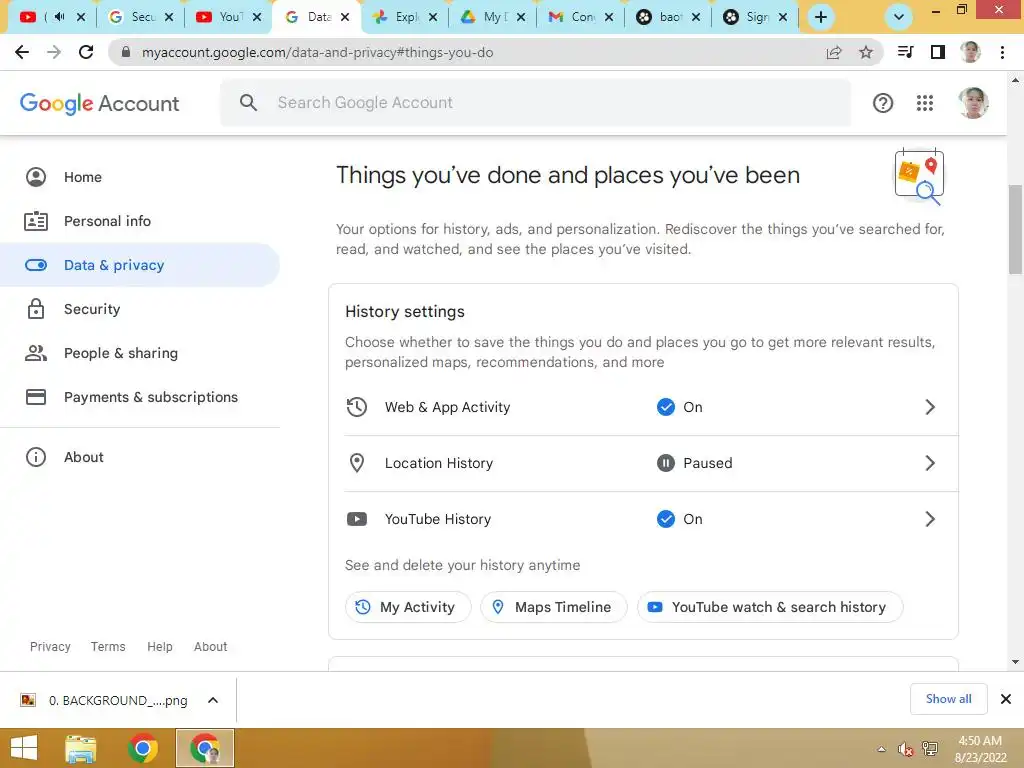
Task: Click the Data & privacy toggle icon
Action: pyautogui.click(x=36, y=265)
